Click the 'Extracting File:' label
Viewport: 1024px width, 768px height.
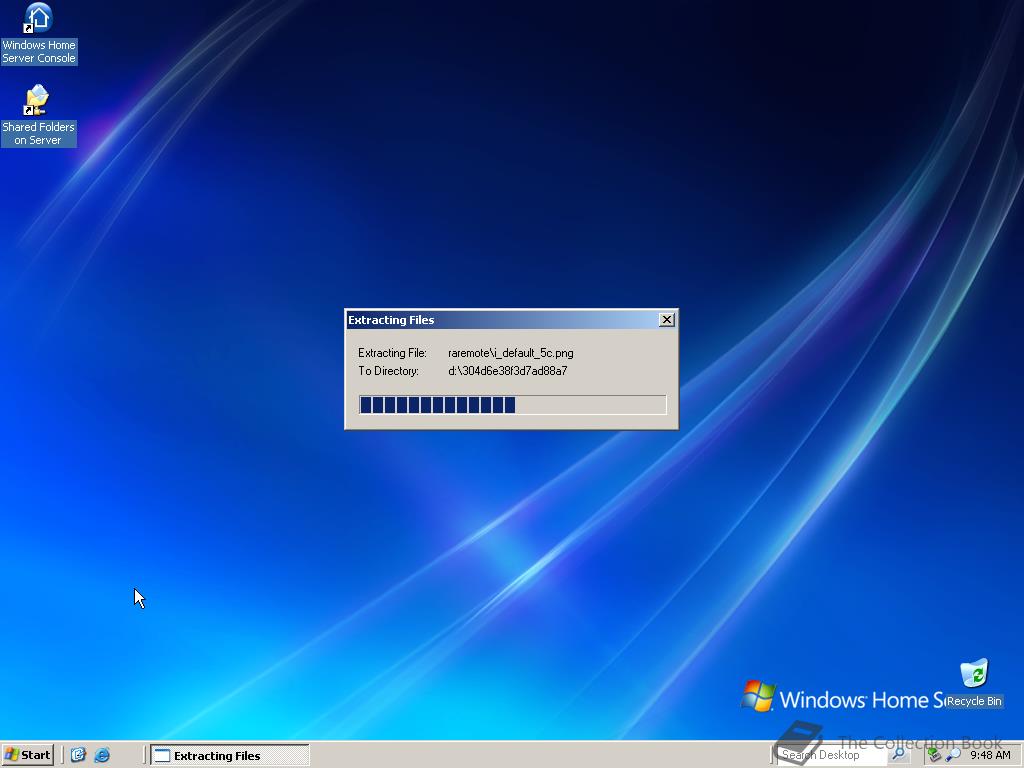point(392,353)
